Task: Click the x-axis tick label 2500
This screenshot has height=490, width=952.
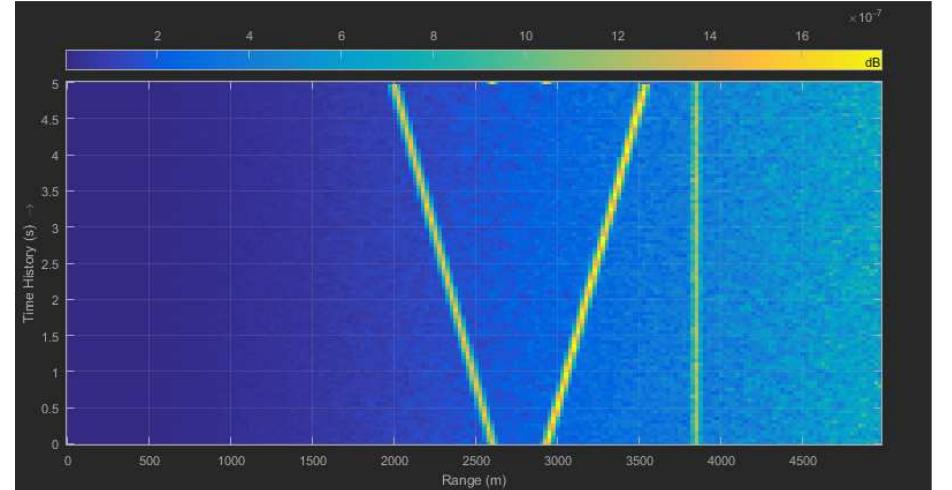Action: (x=476, y=461)
